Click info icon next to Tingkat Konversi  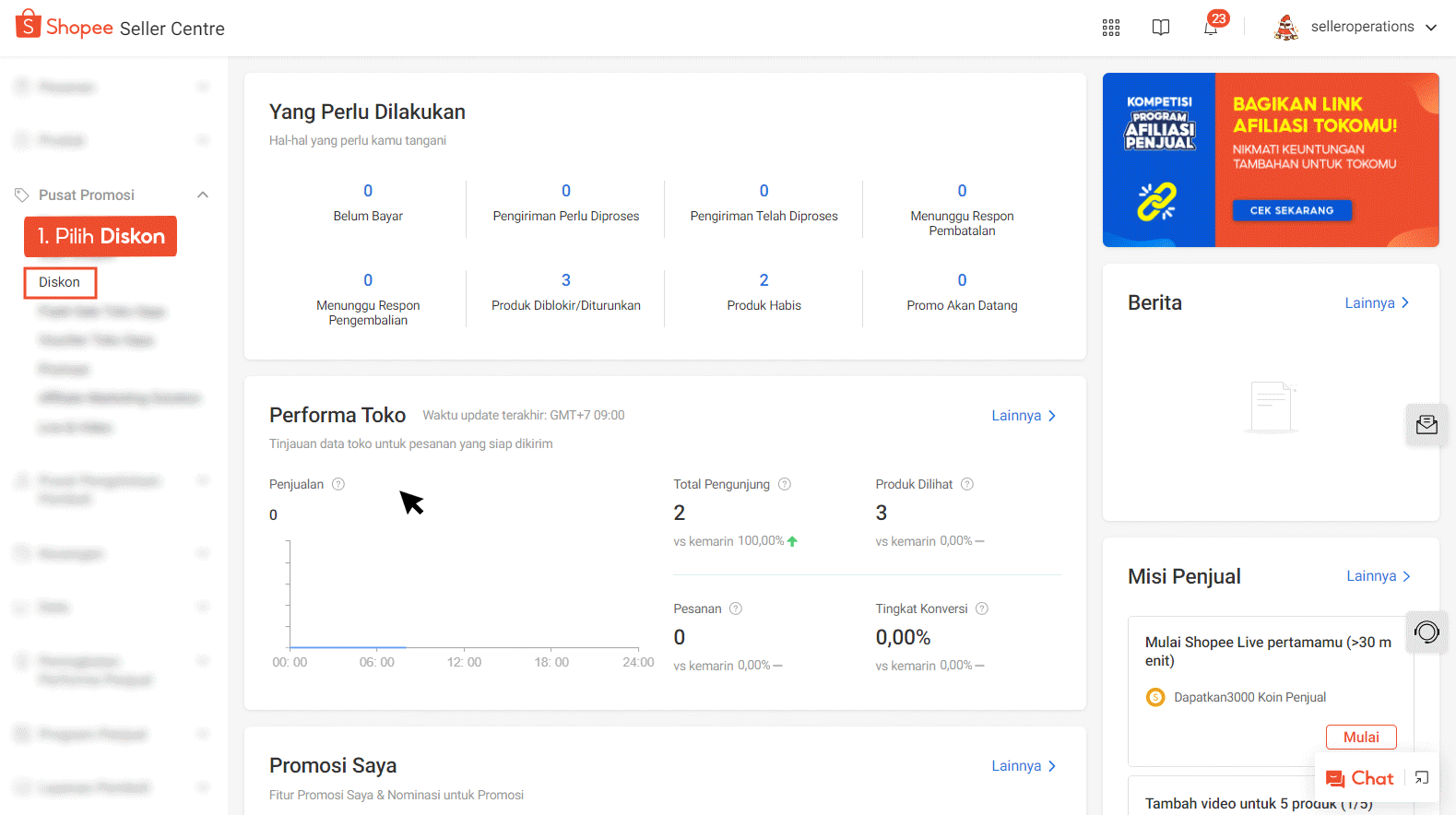point(982,608)
